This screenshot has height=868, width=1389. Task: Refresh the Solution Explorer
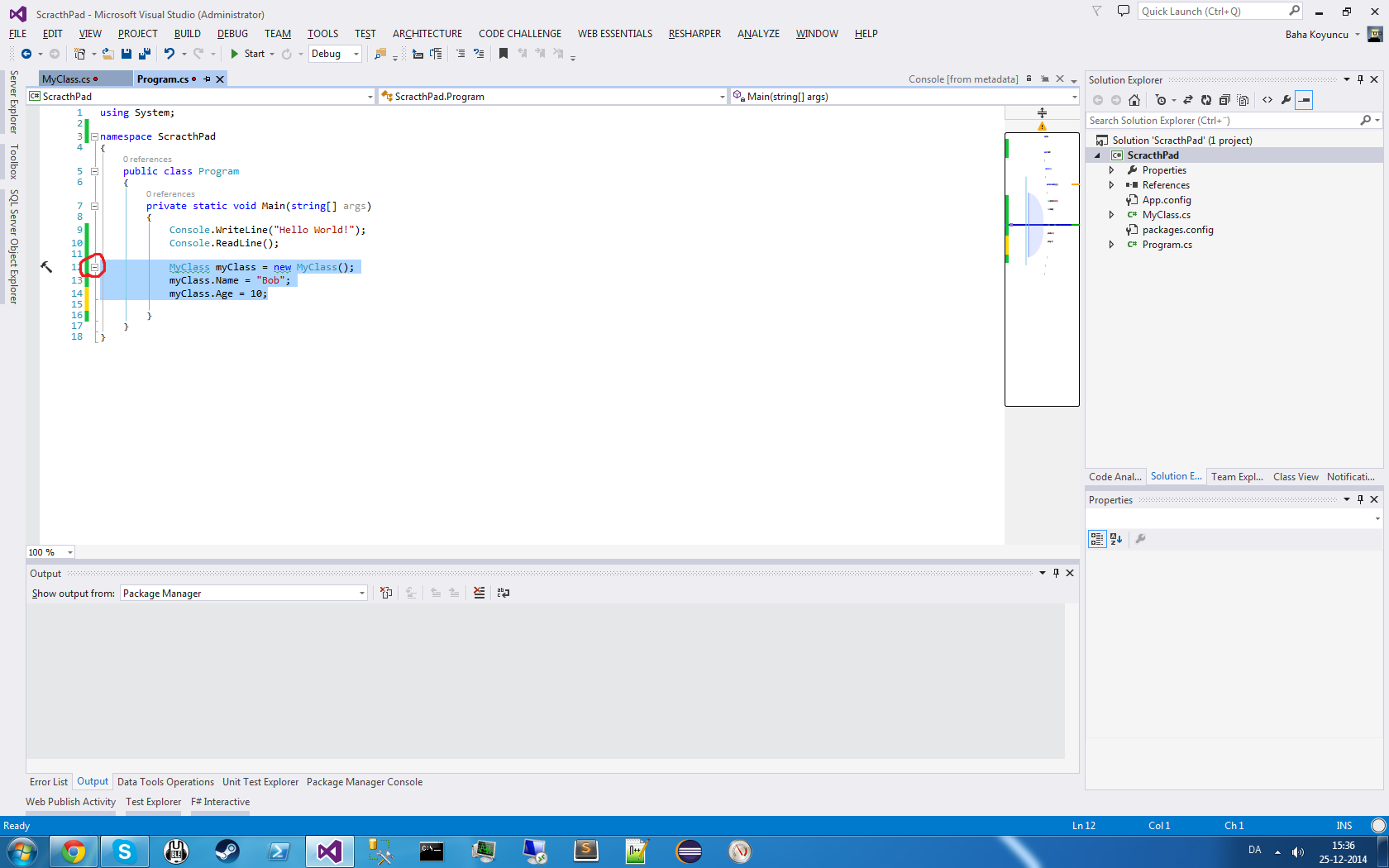(x=1206, y=100)
